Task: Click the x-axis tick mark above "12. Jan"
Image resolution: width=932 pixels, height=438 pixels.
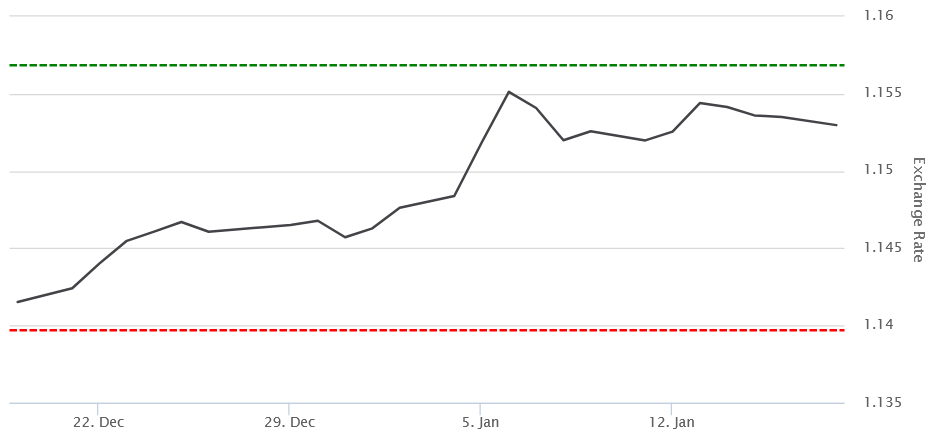Action: click(x=672, y=407)
